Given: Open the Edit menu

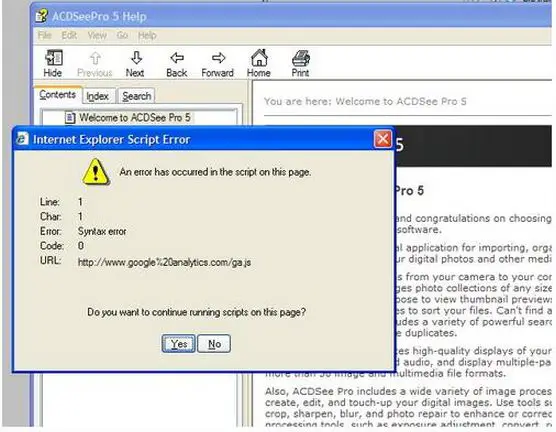Looking at the screenshot, I should (x=69, y=35).
